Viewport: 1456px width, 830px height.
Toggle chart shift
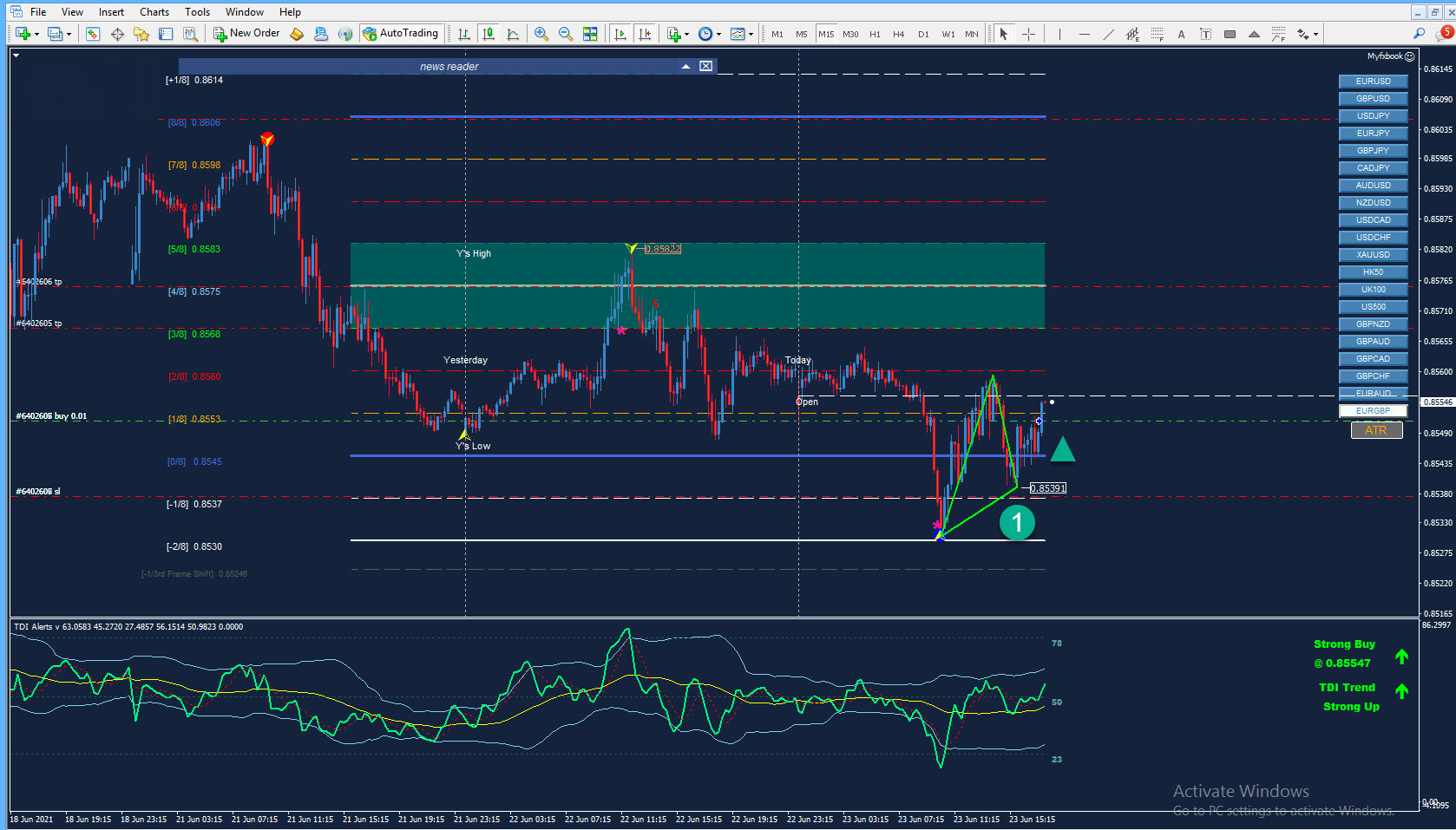click(x=644, y=34)
